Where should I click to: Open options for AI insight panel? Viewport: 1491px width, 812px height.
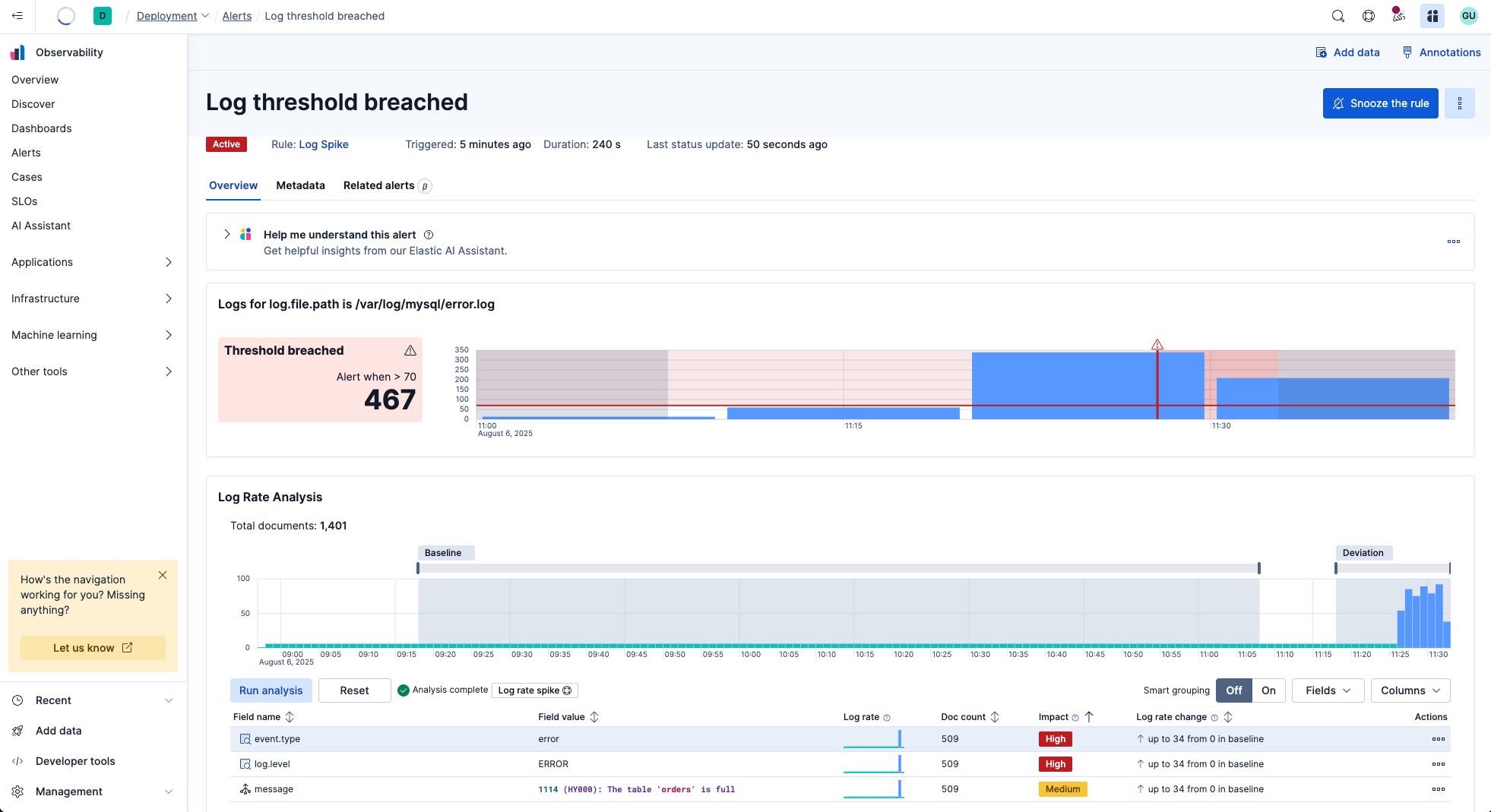pos(1454,242)
